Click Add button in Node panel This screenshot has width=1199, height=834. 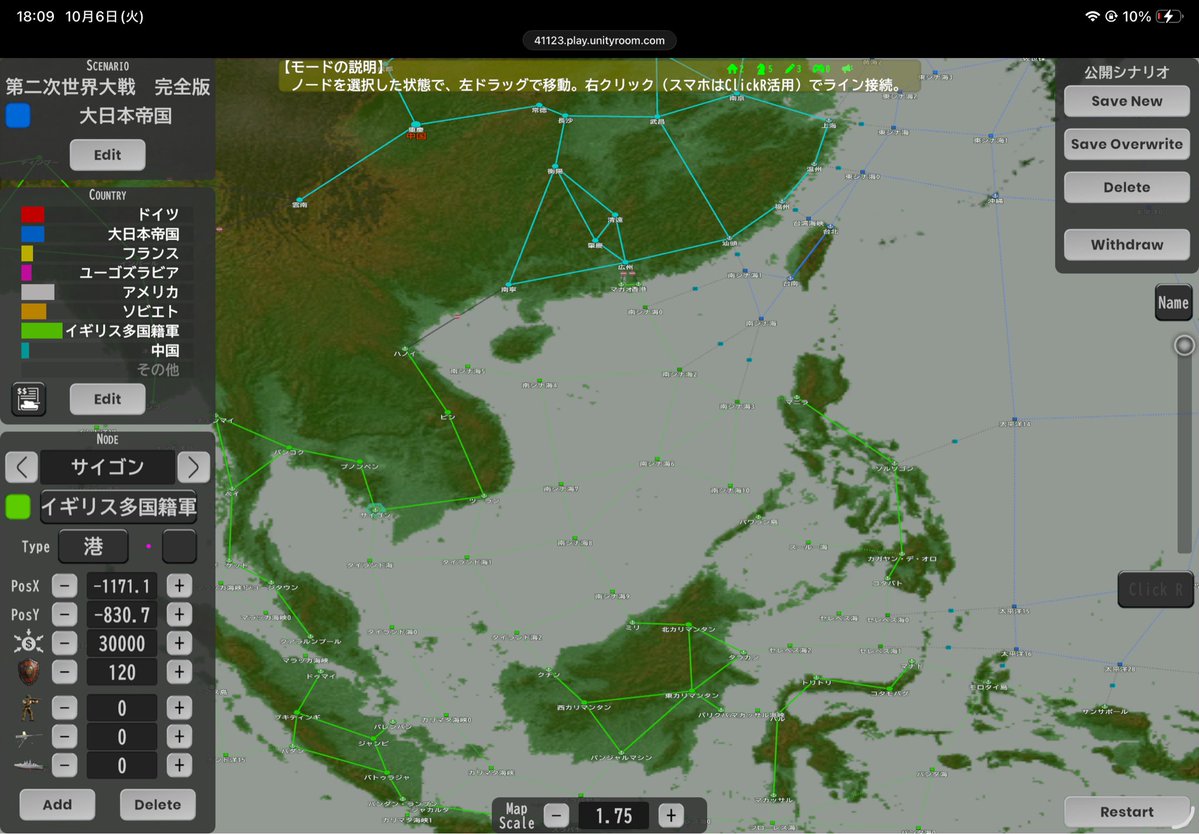click(57, 804)
